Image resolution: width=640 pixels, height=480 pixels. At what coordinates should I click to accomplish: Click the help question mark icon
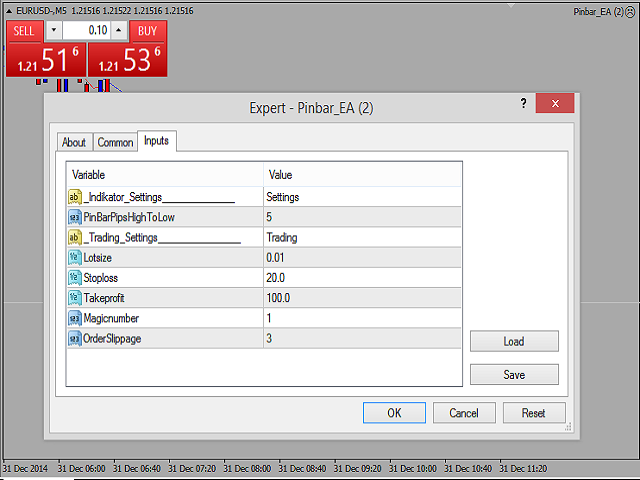tap(523, 103)
